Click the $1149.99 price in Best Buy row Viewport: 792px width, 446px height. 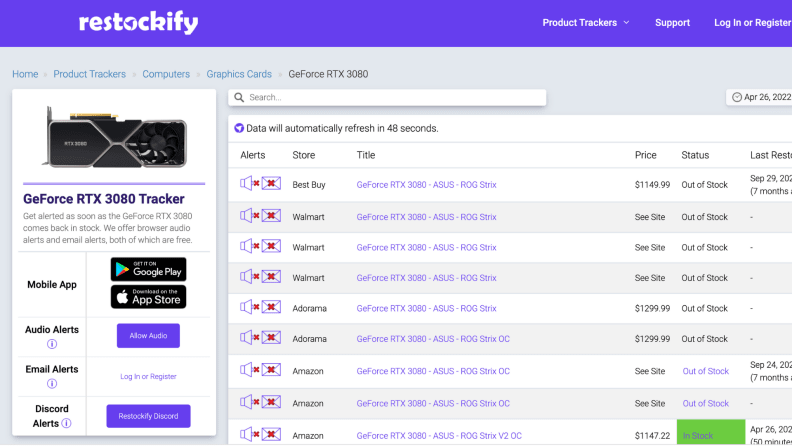point(653,185)
